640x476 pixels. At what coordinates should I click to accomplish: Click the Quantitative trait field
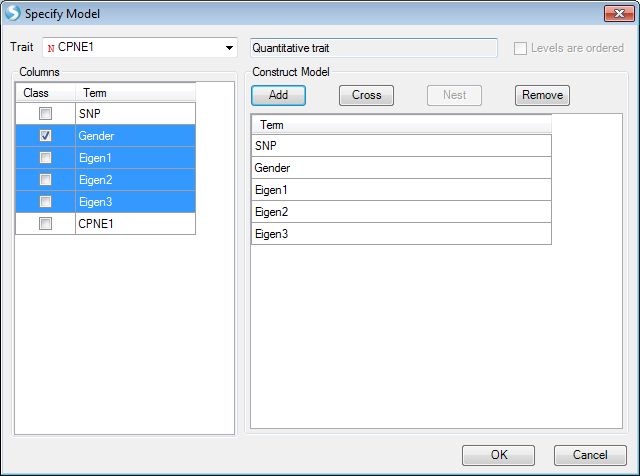coord(373,48)
